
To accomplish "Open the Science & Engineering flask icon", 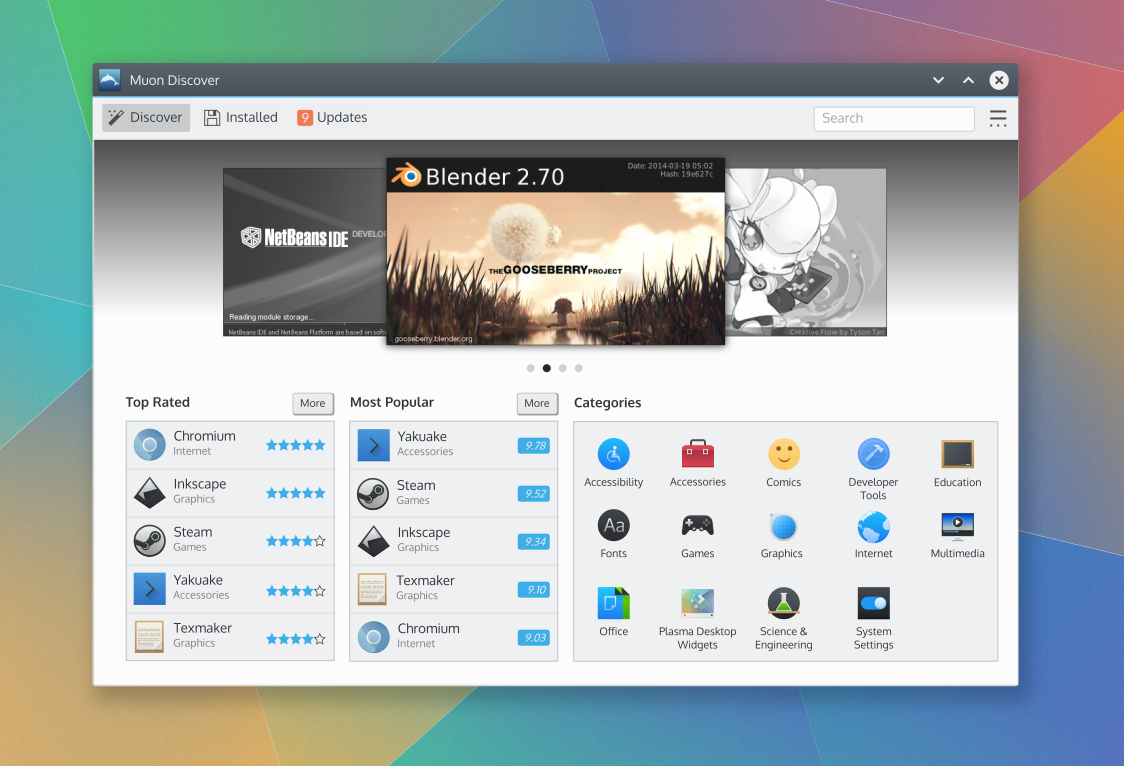I will click(783, 603).
